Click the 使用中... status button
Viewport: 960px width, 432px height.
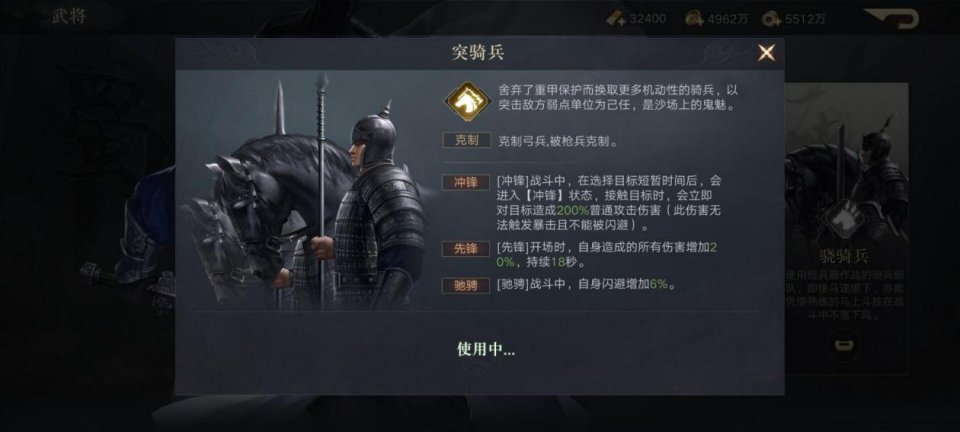486,349
